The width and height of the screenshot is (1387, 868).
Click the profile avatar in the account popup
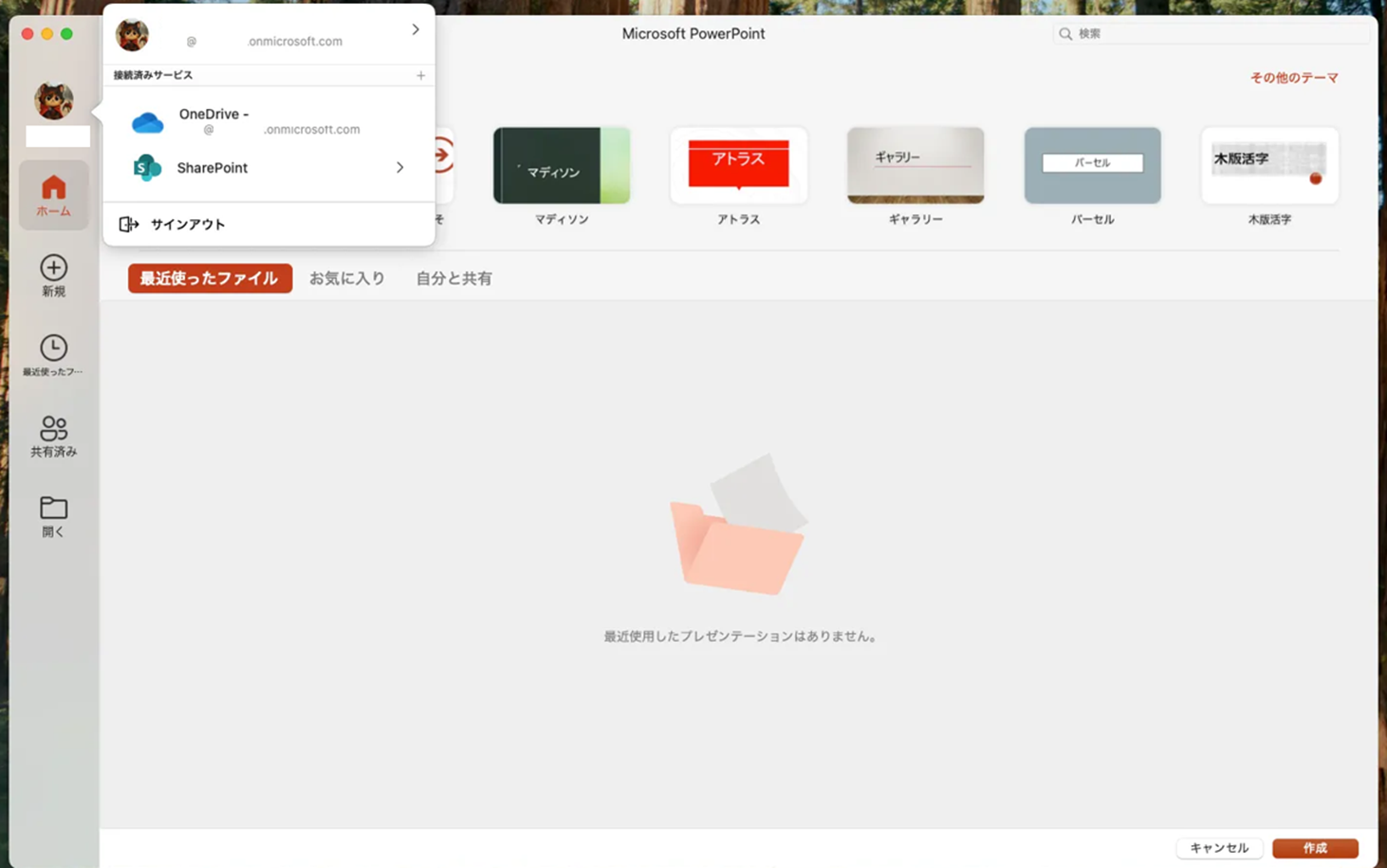tap(132, 35)
